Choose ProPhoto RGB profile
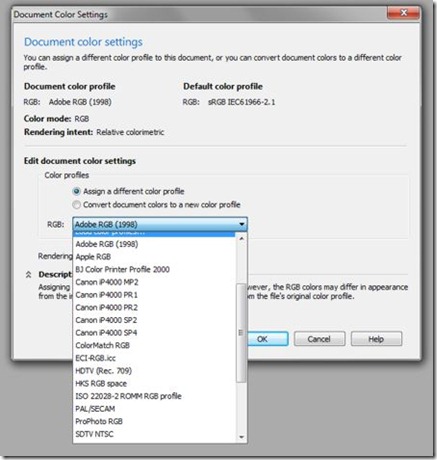 155,421
